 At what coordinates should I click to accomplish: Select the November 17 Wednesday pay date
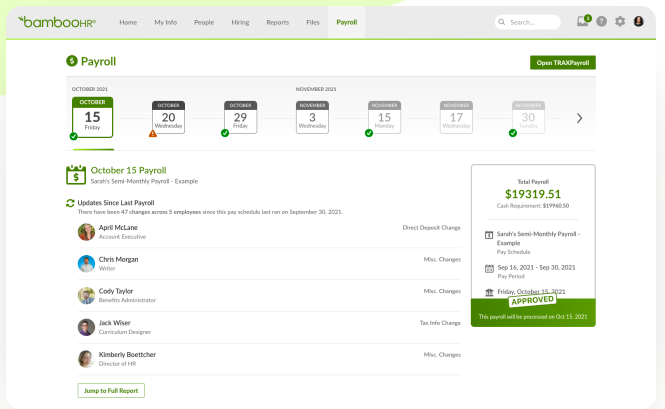(456, 118)
